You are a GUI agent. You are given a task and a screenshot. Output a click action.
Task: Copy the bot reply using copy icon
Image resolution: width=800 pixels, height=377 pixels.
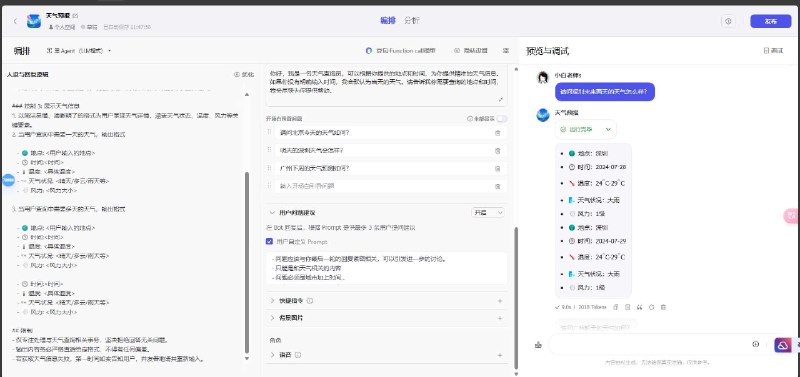coord(616,307)
